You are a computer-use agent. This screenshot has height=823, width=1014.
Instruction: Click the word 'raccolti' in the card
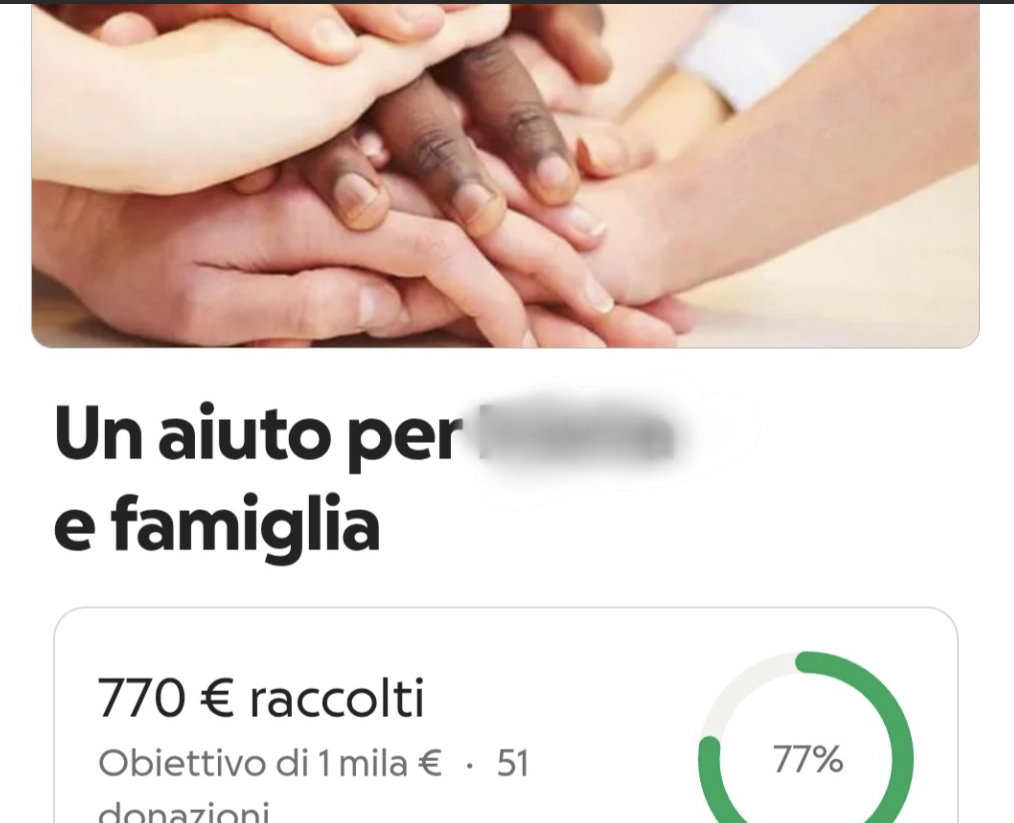[x=337, y=698]
